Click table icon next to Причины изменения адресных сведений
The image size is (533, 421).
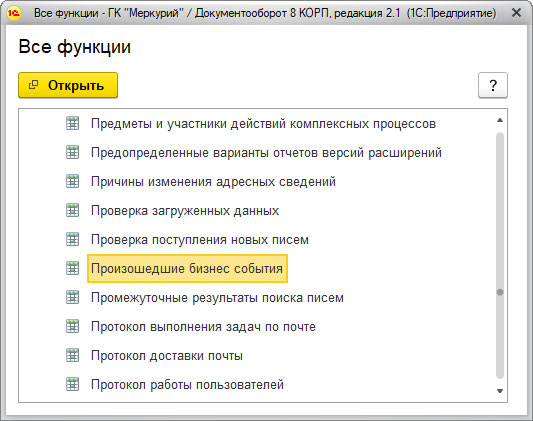[72, 181]
